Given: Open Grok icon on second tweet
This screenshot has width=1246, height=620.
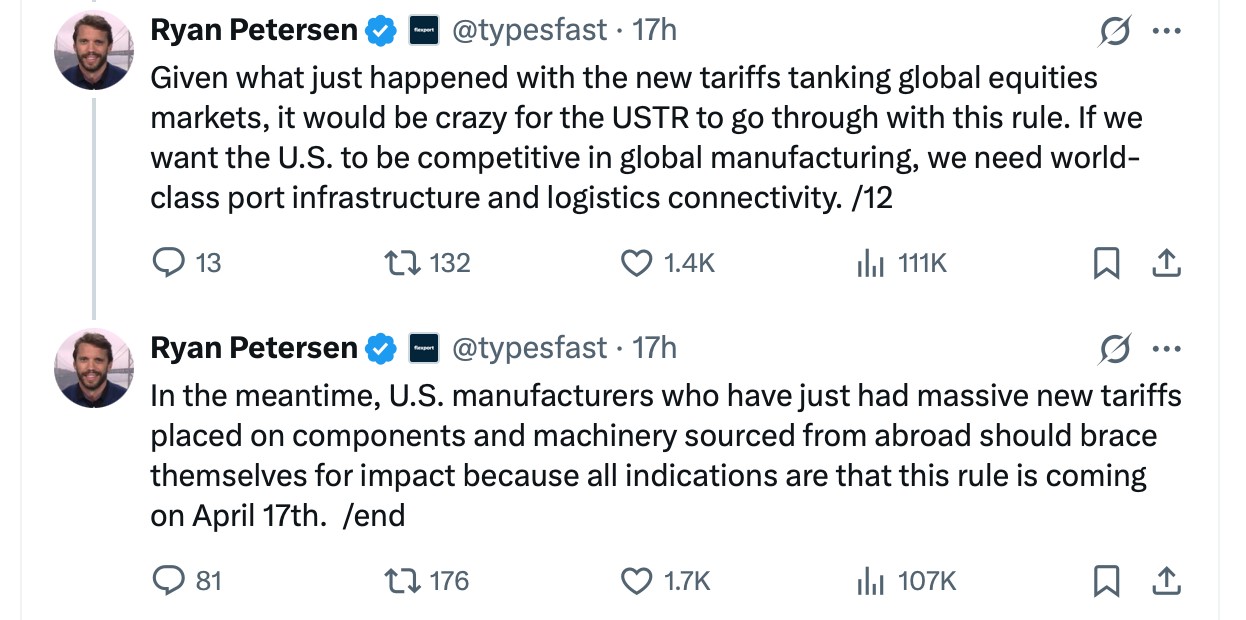Looking at the screenshot, I should coord(1112,350).
